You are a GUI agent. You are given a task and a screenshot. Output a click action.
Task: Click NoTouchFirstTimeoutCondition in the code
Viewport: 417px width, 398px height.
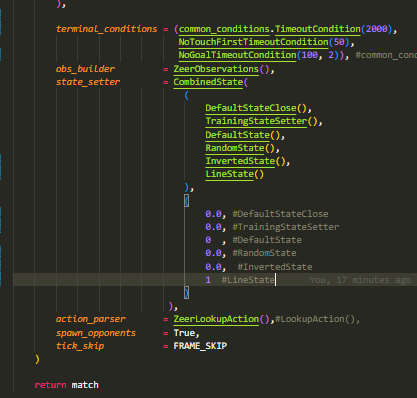click(253, 42)
